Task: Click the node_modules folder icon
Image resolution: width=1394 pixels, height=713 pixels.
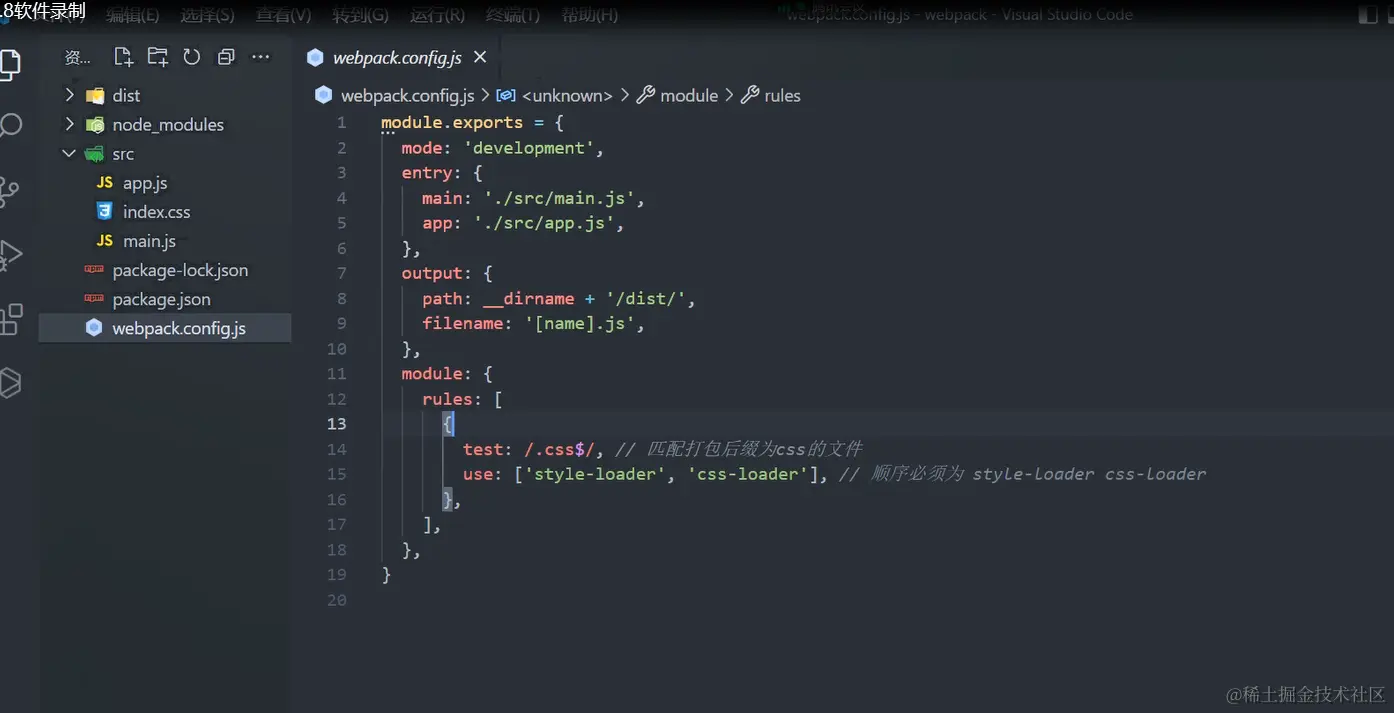Action: pyautogui.click(x=95, y=125)
